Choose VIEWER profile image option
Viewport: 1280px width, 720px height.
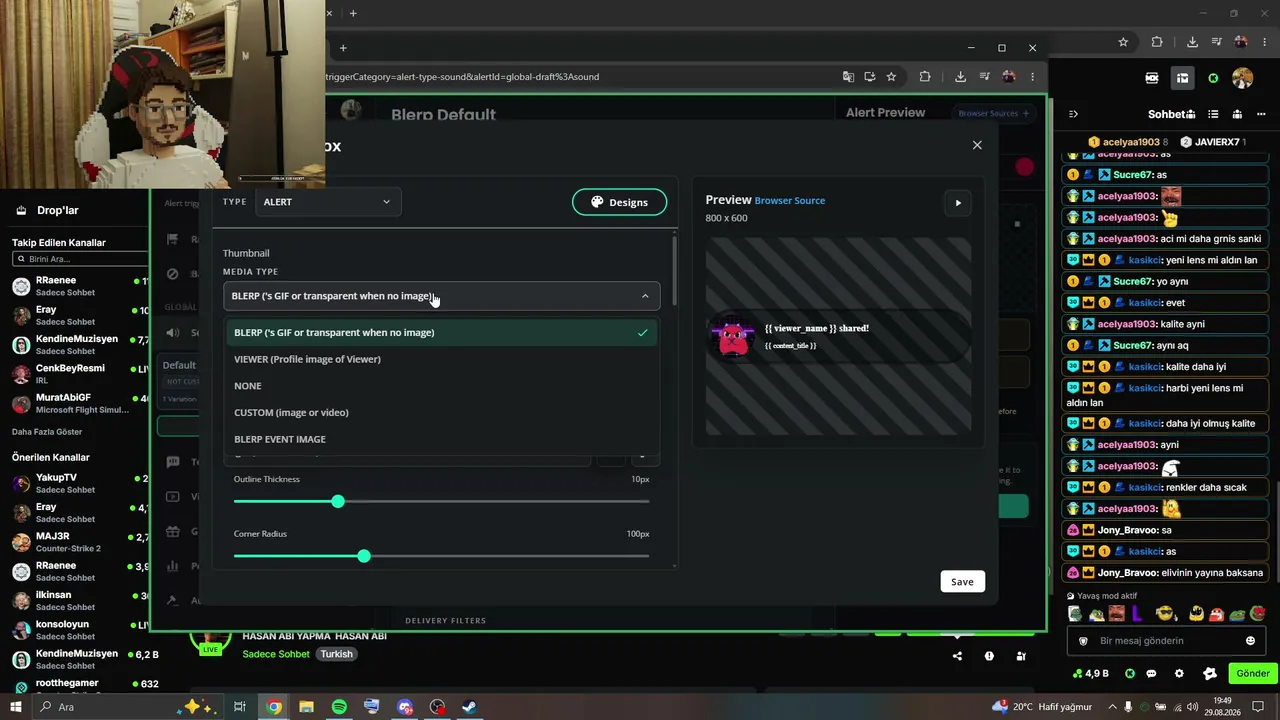pyautogui.click(x=441, y=359)
